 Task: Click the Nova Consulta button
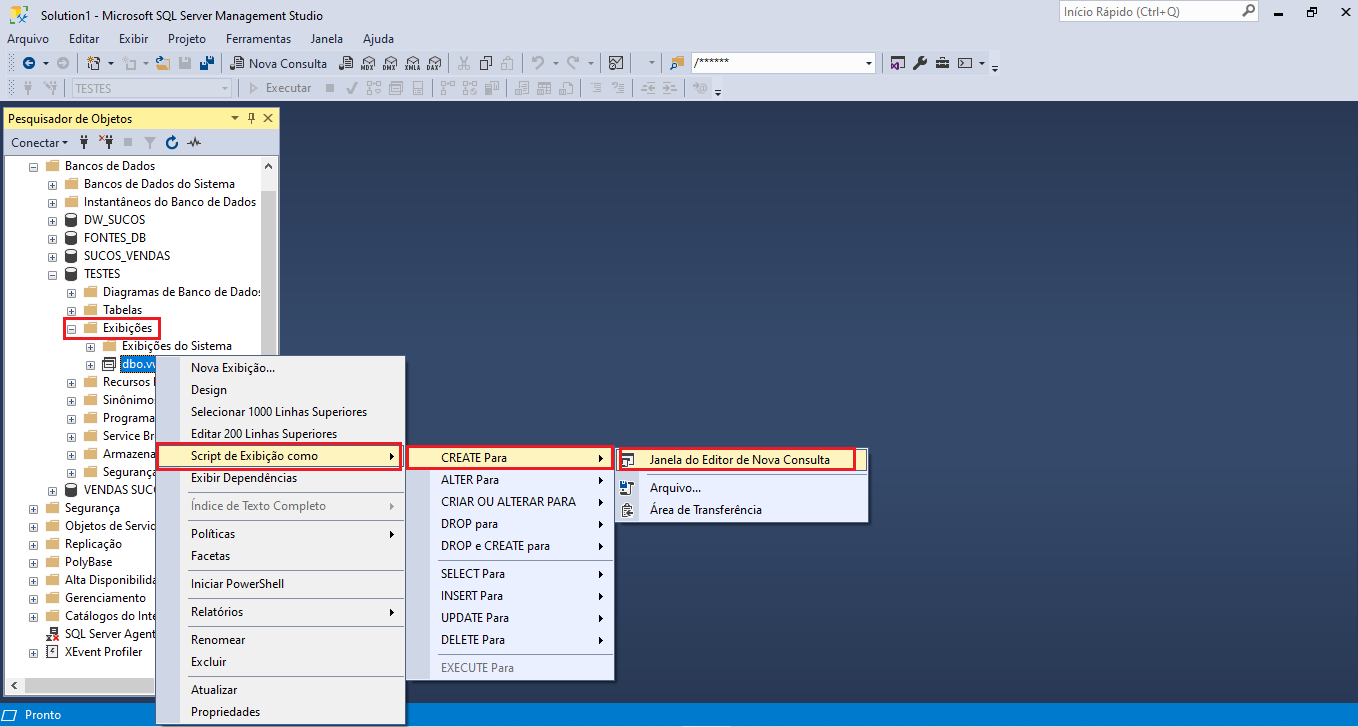[x=278, y=63]
